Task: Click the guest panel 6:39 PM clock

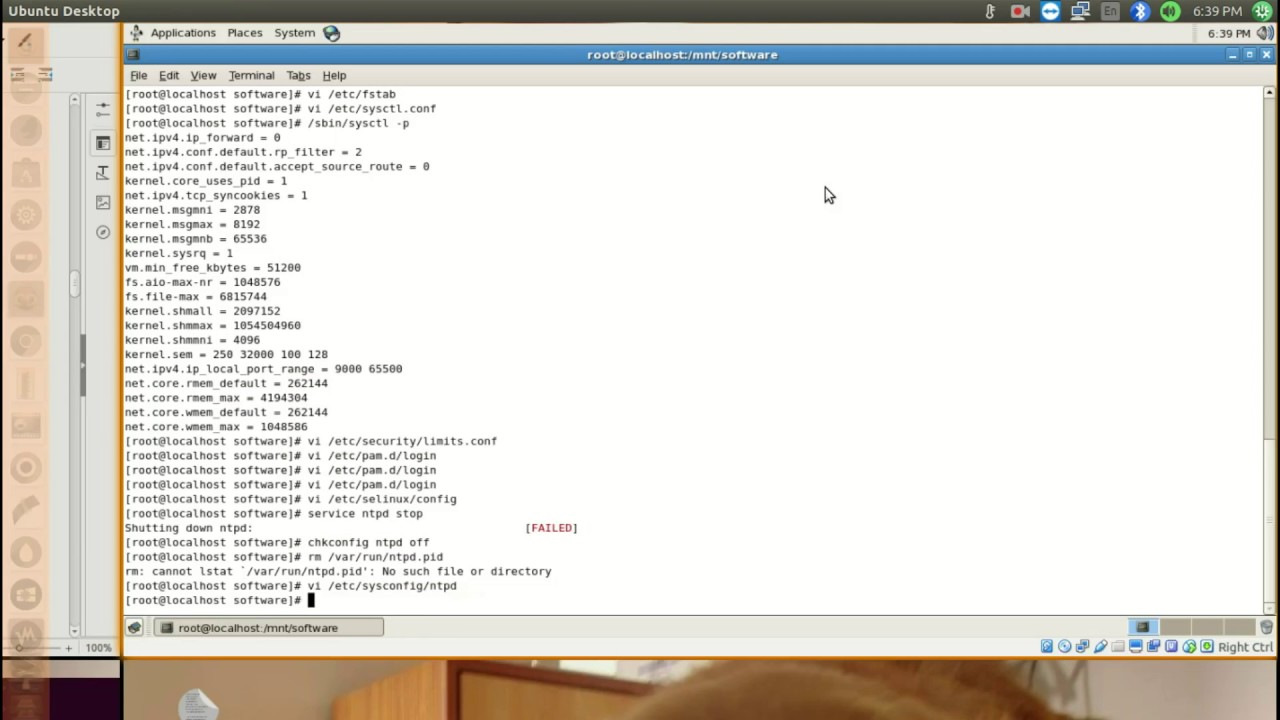Action: pyautogui.click(x=1229, y=33)
